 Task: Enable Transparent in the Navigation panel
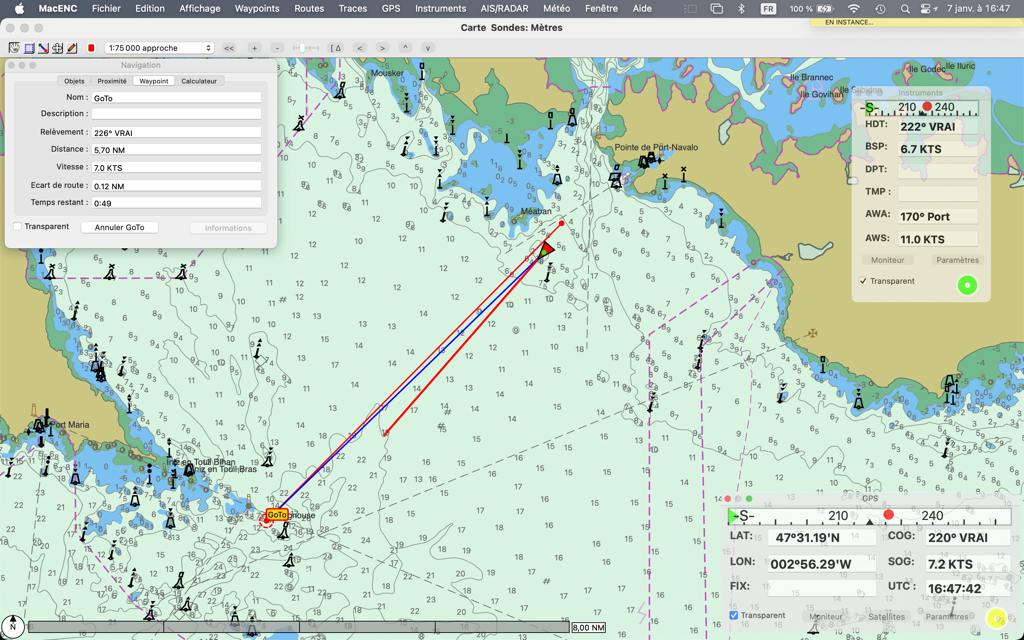pyautogui.click(x=18, y=227)
